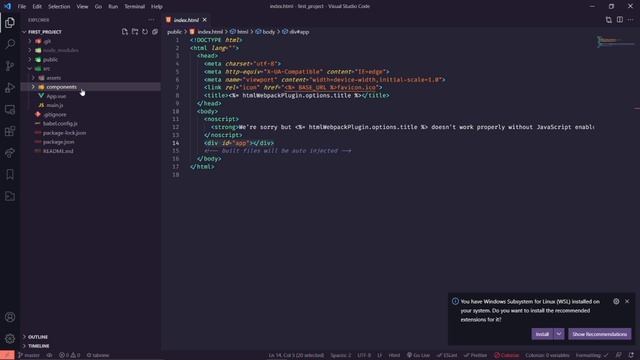The width and height of the screenshot is (640, 360).
Task: Click the public breadcrumb item
Action: pyautogui.click(x=174, y=32)
